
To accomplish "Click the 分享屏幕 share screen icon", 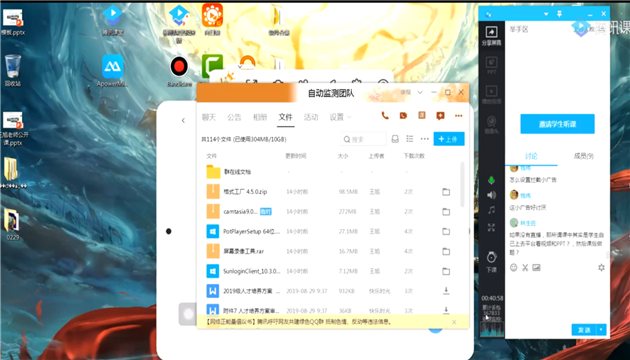I will [491, 32].
